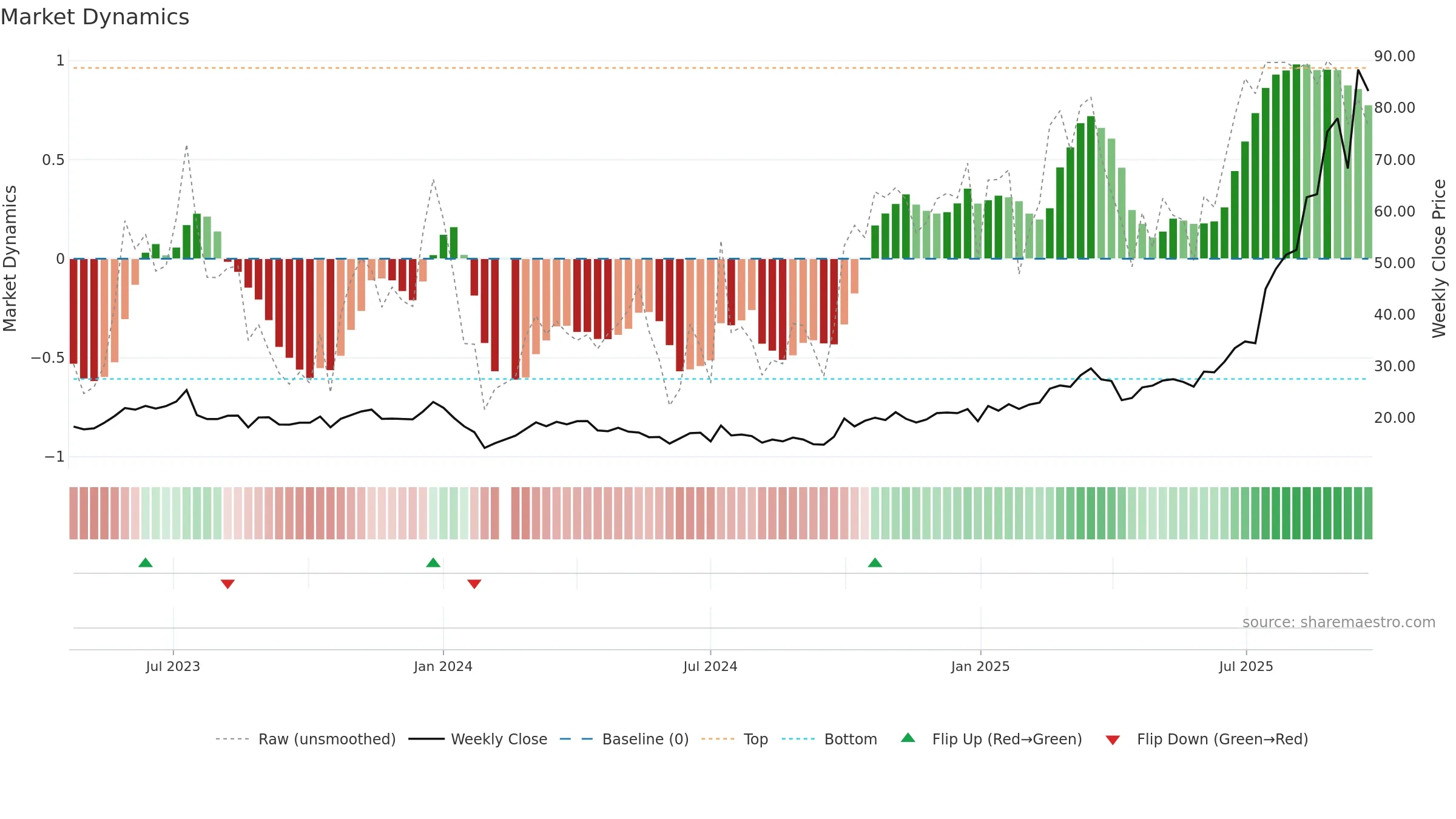Click the Jul 2024 x-axis label

click(710, 666)
